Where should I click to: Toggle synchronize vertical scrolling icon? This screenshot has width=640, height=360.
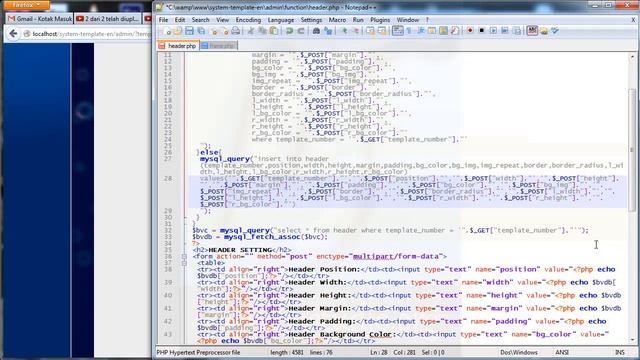(x=371, y=31)
